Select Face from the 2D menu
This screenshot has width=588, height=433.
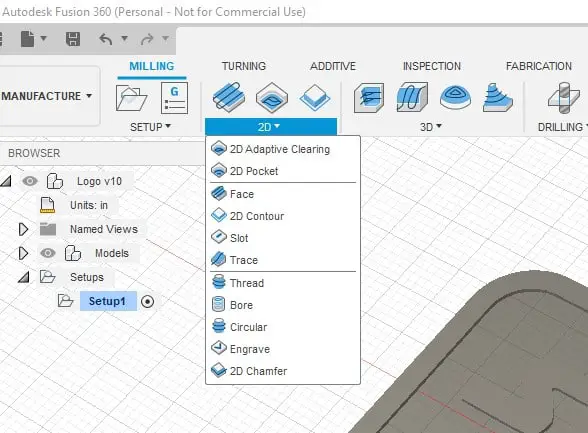(x=283, y=194)
